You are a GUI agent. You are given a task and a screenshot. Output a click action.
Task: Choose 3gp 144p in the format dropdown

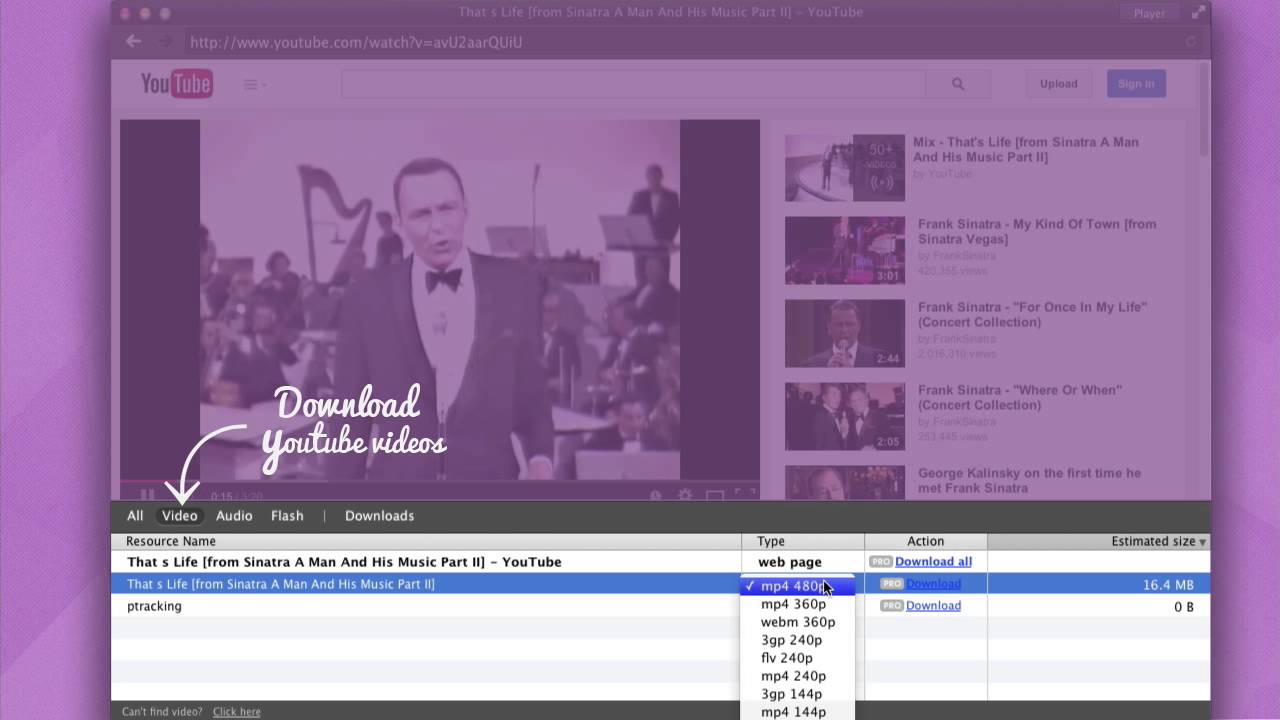coord(797,694)
